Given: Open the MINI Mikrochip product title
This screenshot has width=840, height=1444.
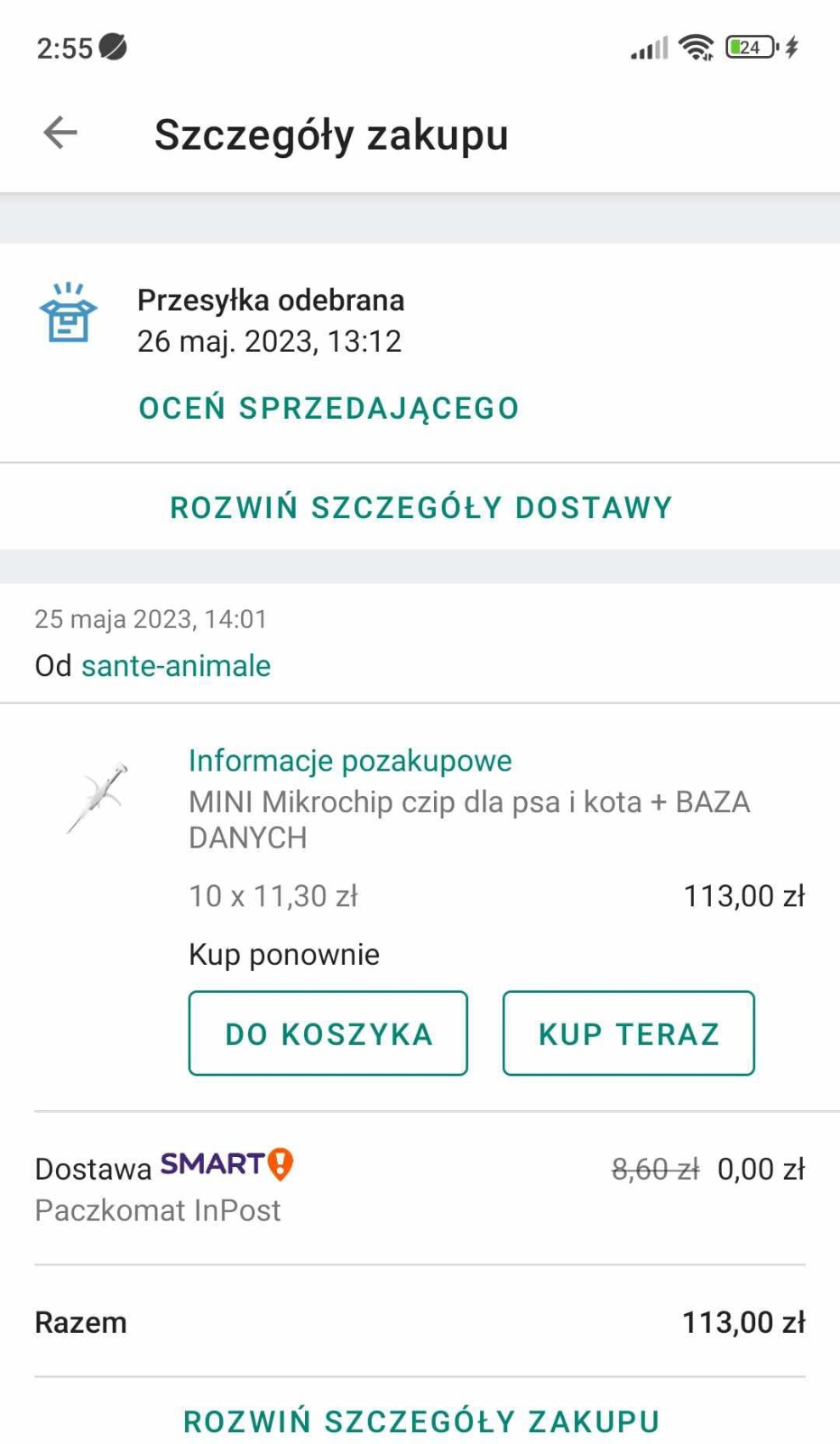Looking at the screenshot, I should (x=469, y=819).
